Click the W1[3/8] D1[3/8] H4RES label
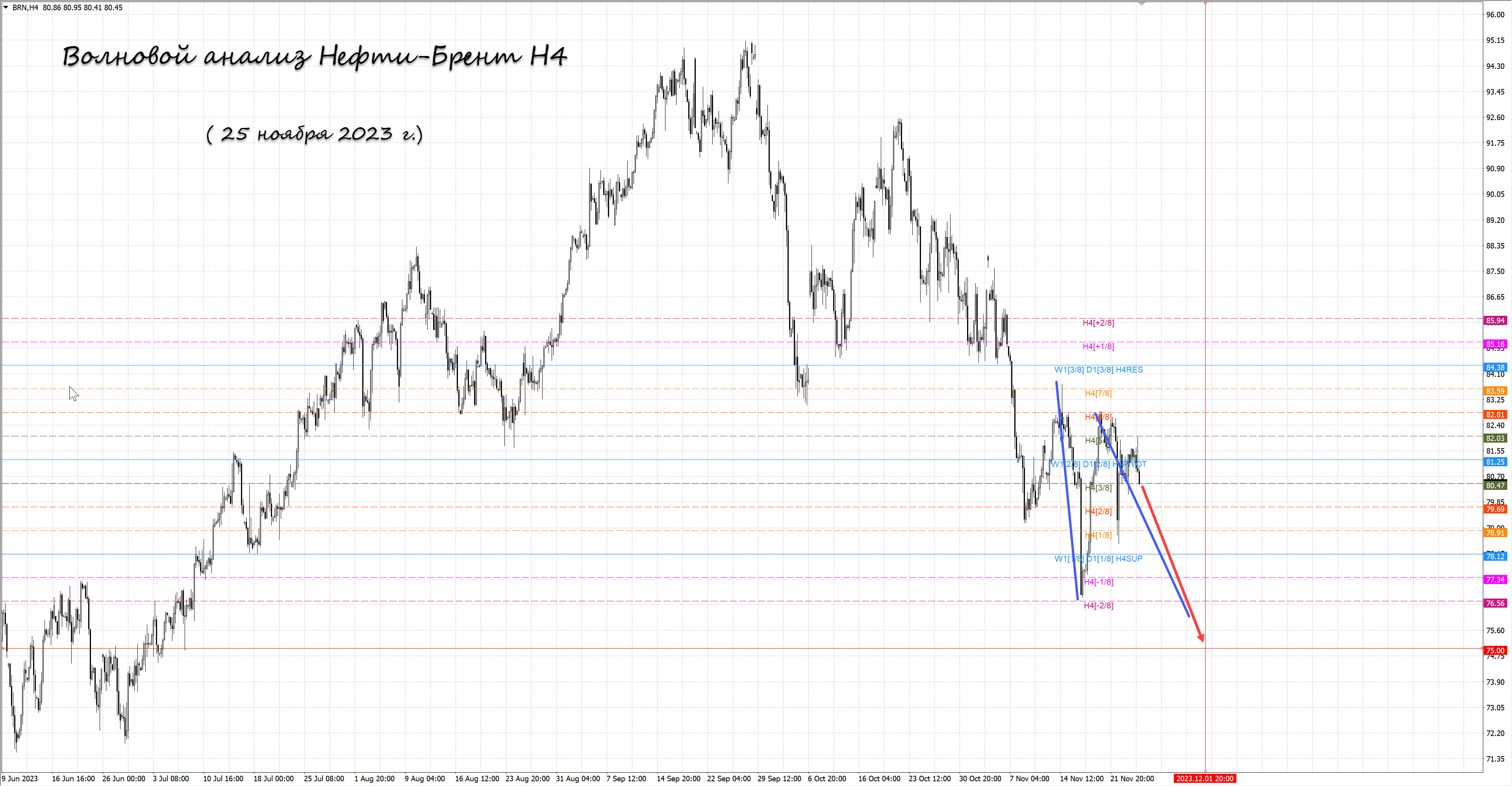1512x786 pixels. click(1098, 370)
